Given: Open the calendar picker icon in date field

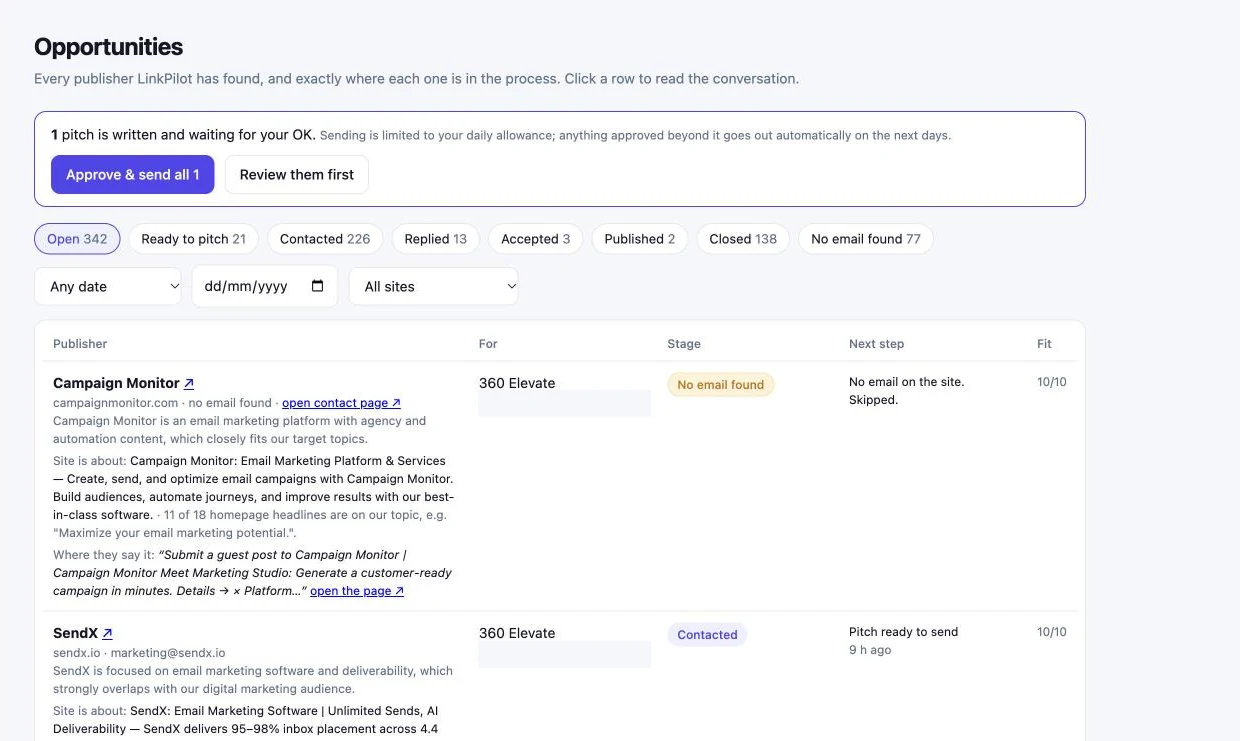Looking at the screenshot, I should coord(318,286).
